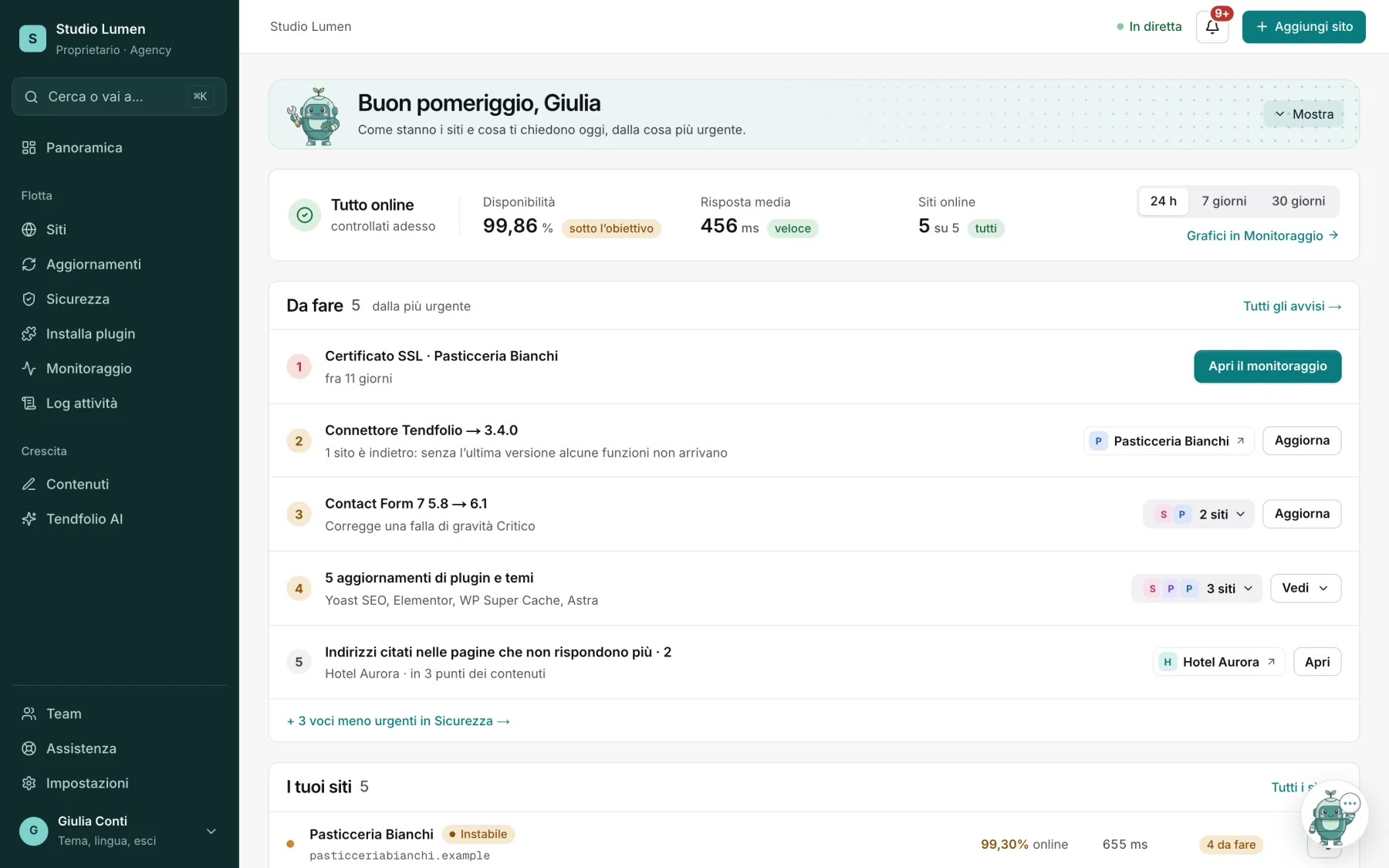1389x868 pixels.
Task: Open the Vedi dropdown button
Action: tap(1306, 588)
